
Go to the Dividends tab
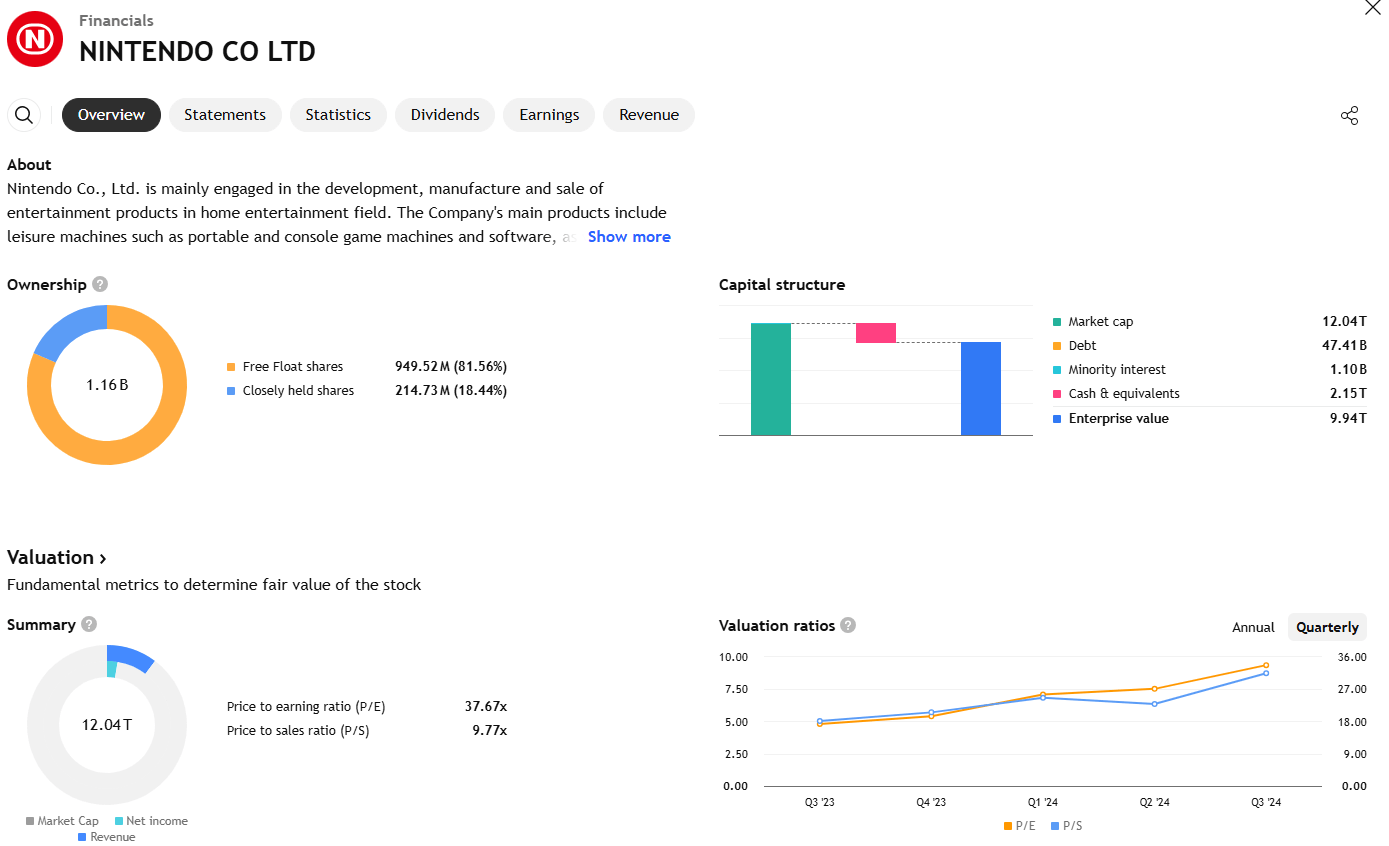coord(445,115)
